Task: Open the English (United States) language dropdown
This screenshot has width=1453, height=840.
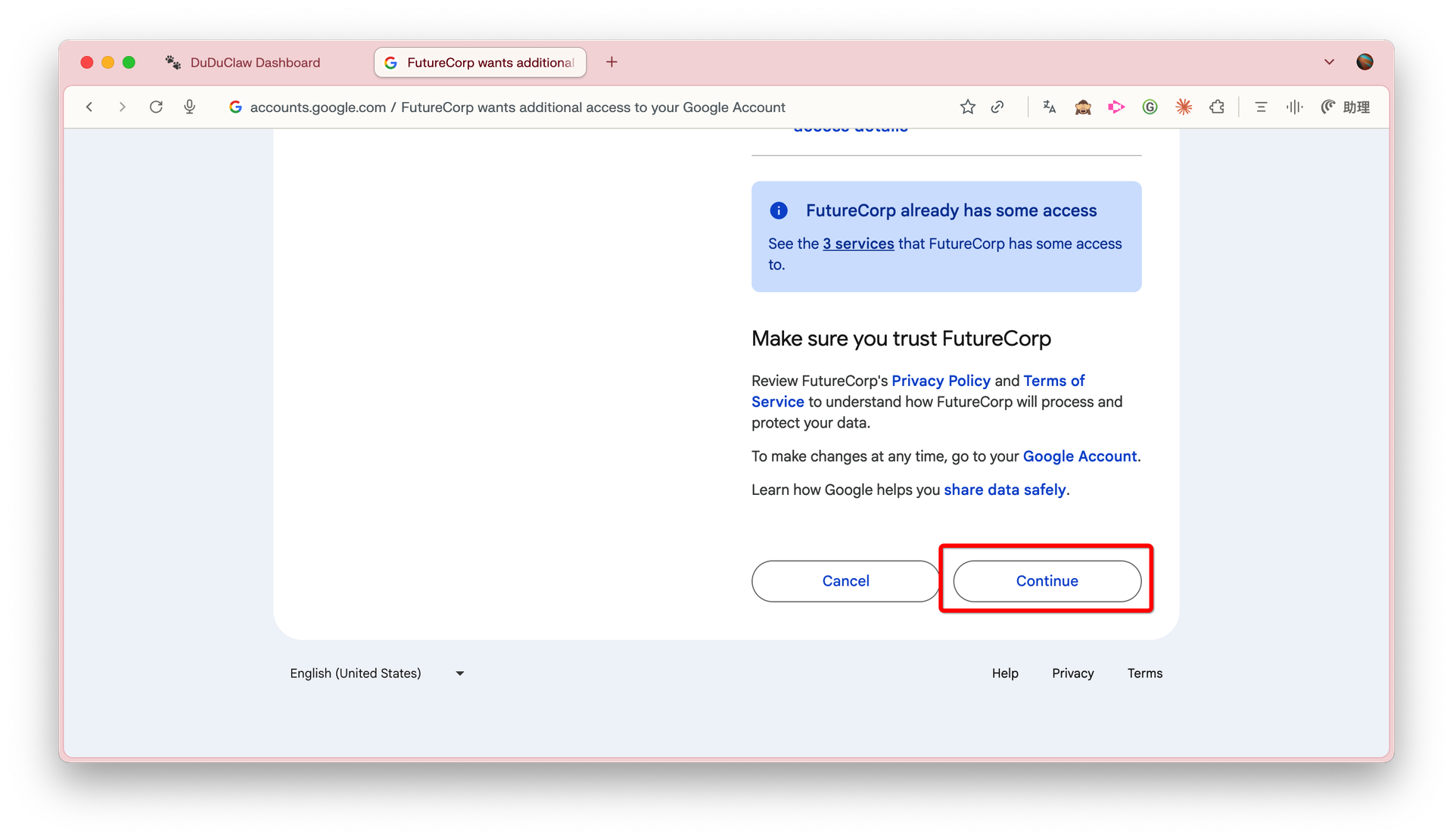Action: click(x=377, y=674)
